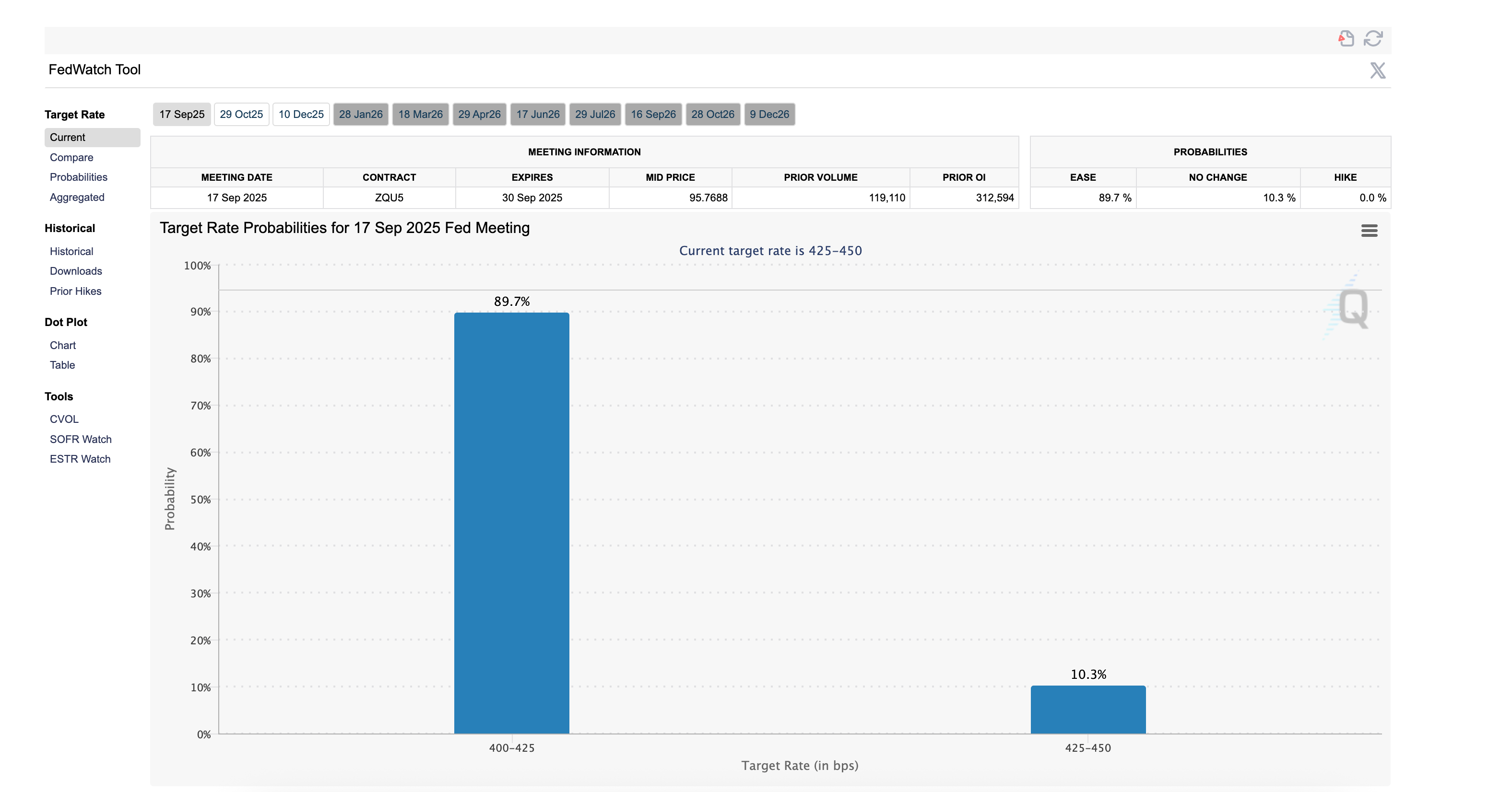Open the Probabilities view link
The height and width of the screenshot is (792, 1512).
tap(79, 177)
